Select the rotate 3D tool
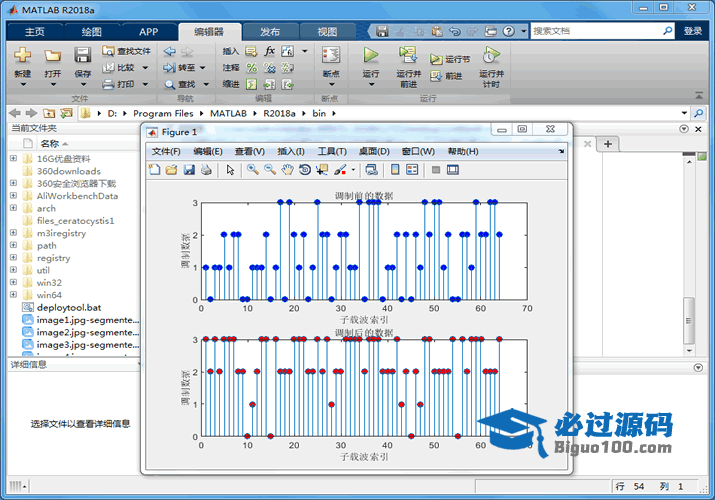 pos(305,170)
